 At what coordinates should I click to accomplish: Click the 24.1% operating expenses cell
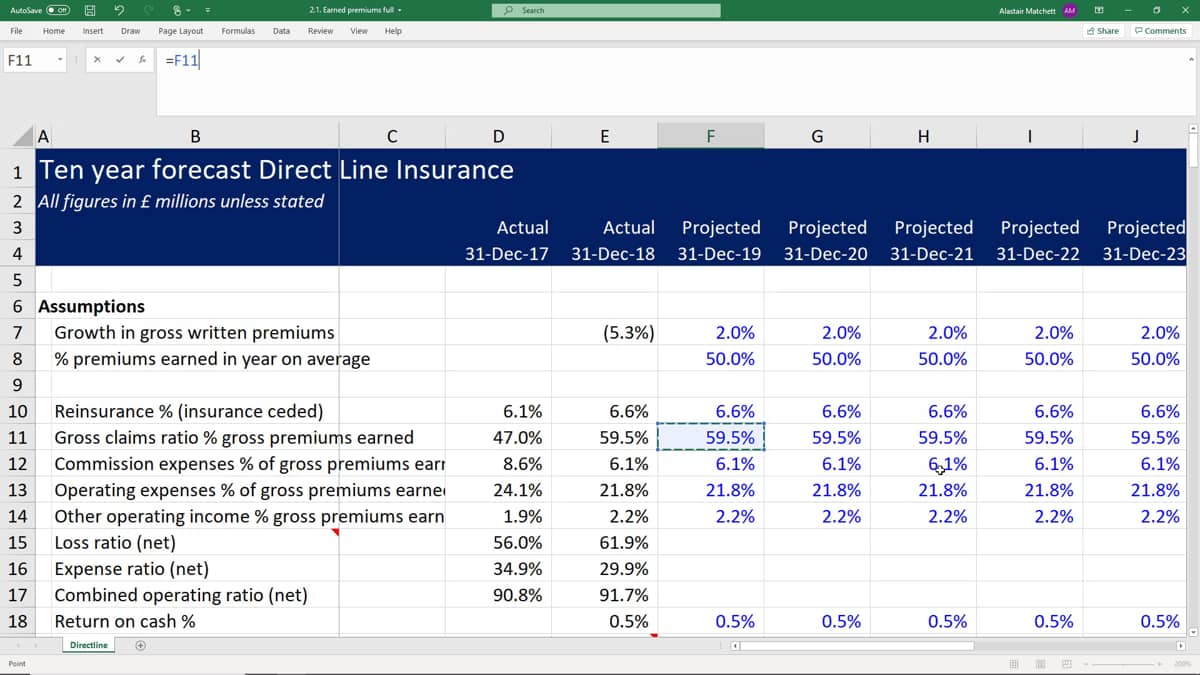(498, 490)
